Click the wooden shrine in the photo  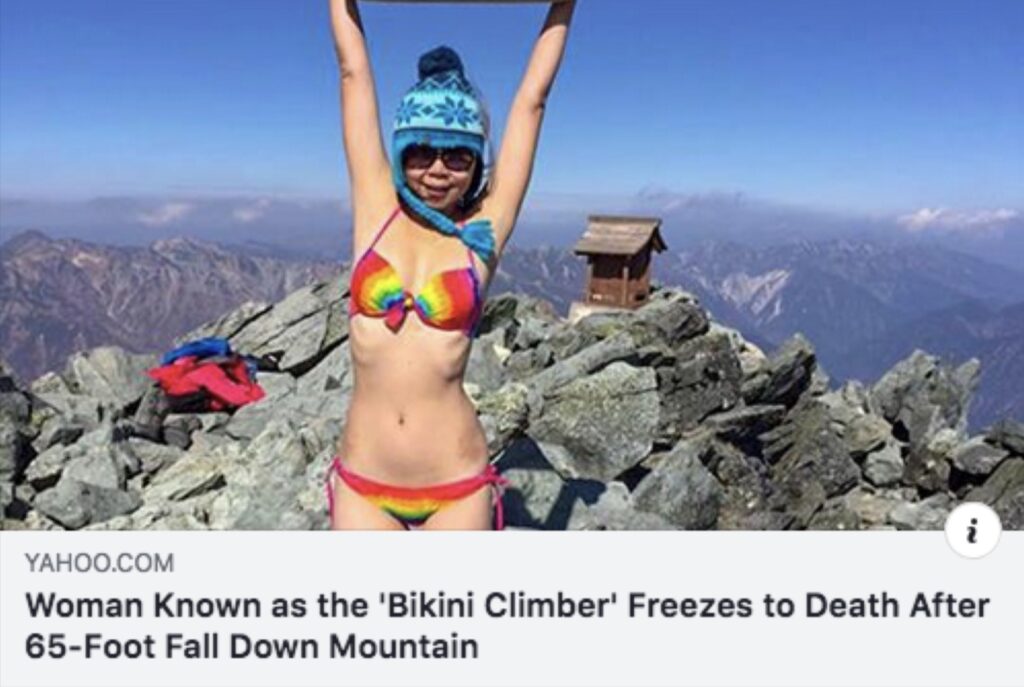(x=619, y=261)
